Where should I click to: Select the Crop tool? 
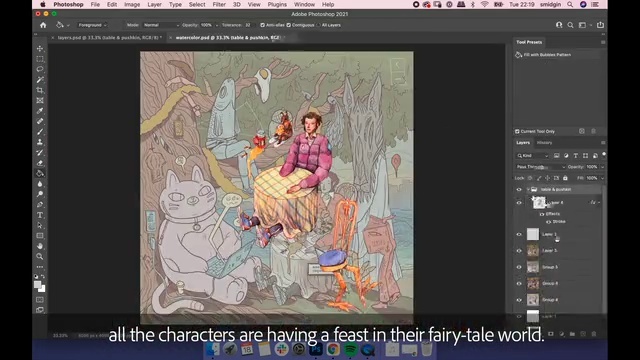coord(40,90)
